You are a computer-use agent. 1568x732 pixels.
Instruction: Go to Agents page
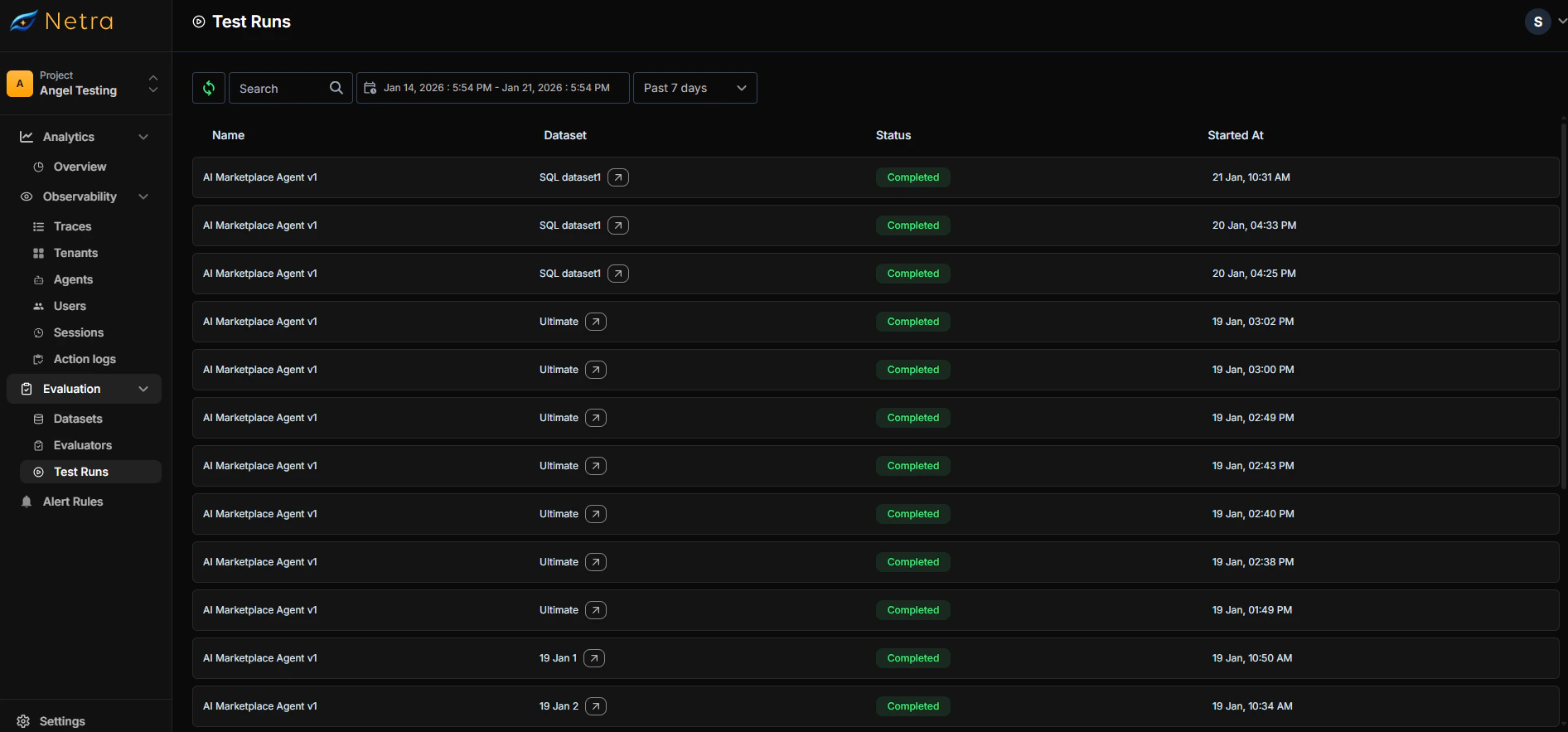(x=73, y=279)
